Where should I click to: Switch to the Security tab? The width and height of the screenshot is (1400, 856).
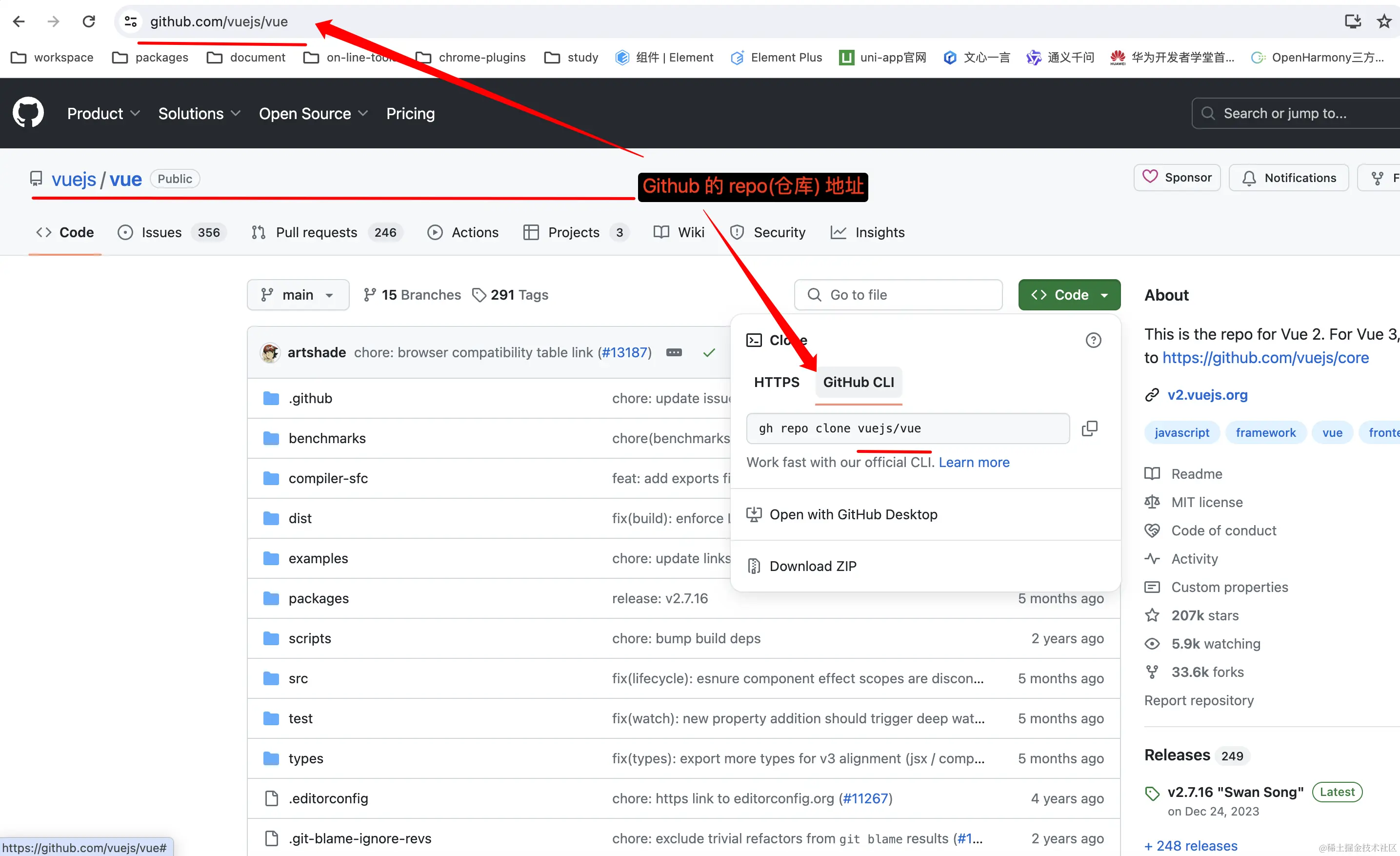point(768,232)
